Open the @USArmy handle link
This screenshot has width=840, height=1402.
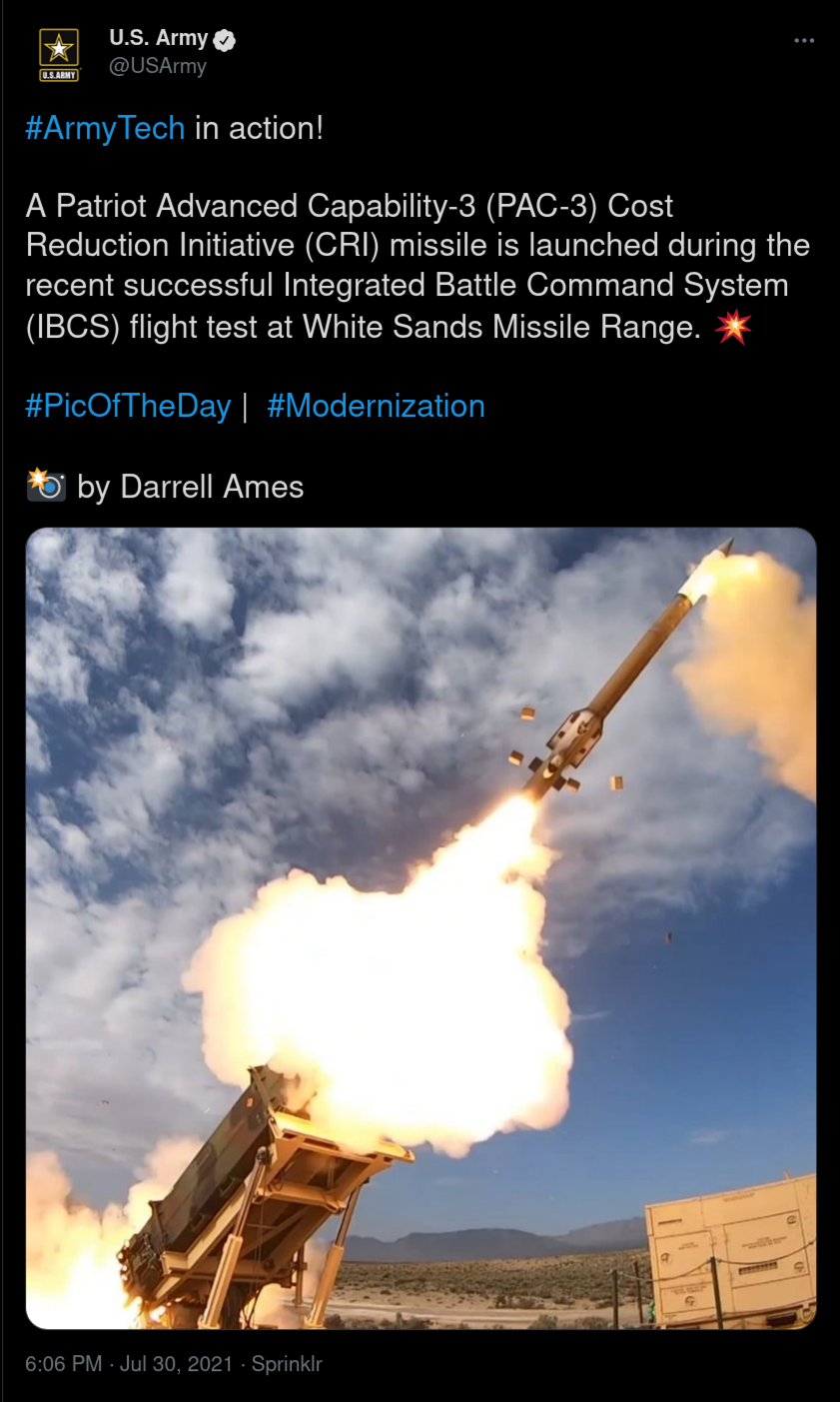click(157, 67)
